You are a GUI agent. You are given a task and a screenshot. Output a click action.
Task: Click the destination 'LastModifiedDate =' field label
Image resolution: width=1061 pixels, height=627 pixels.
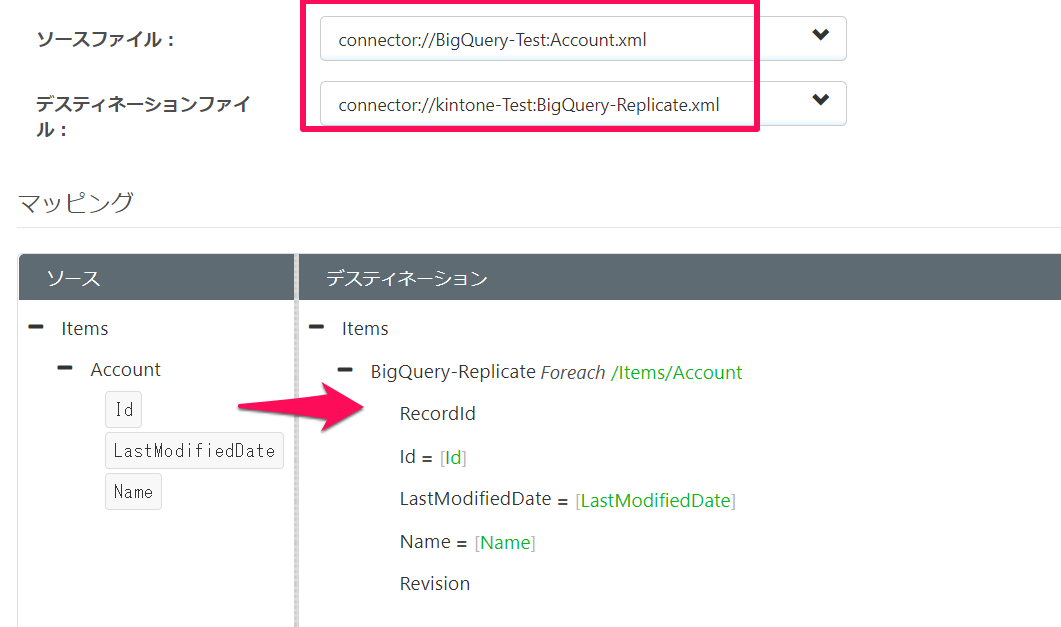[483, 499]
